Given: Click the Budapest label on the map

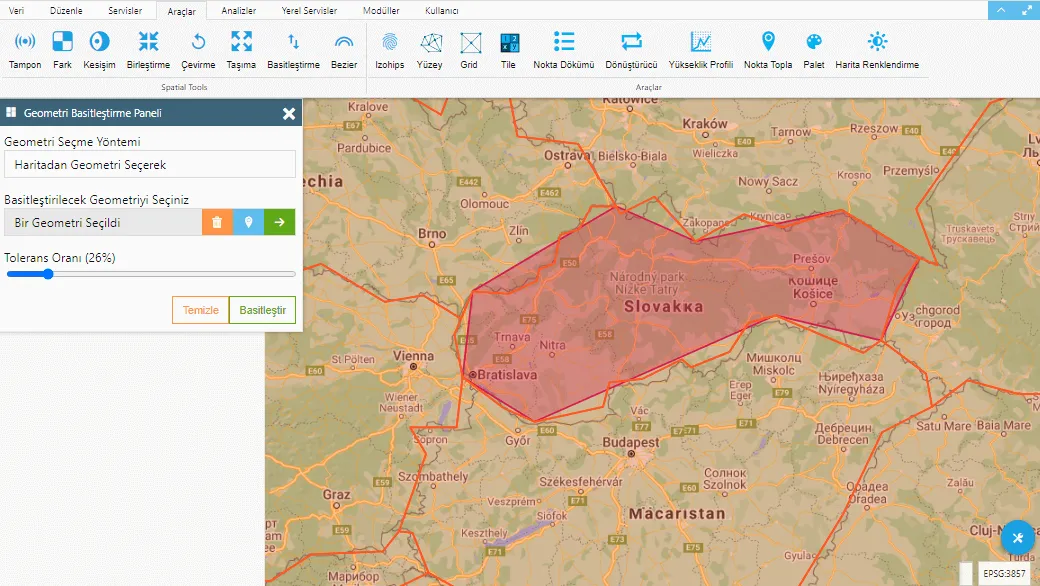Looking at the screenshot, I should coord(631,442).
